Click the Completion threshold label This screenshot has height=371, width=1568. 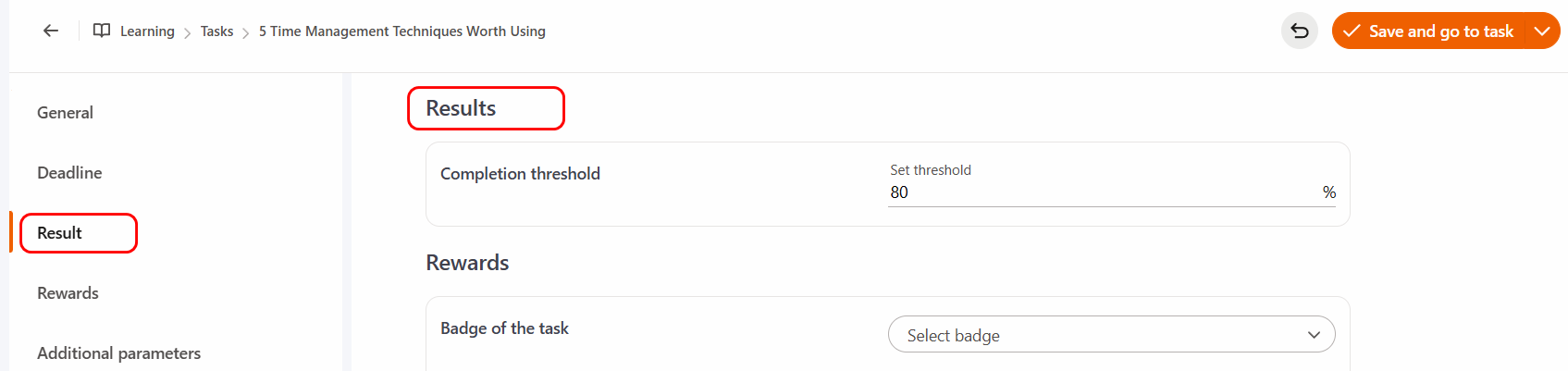coord(520,174)
